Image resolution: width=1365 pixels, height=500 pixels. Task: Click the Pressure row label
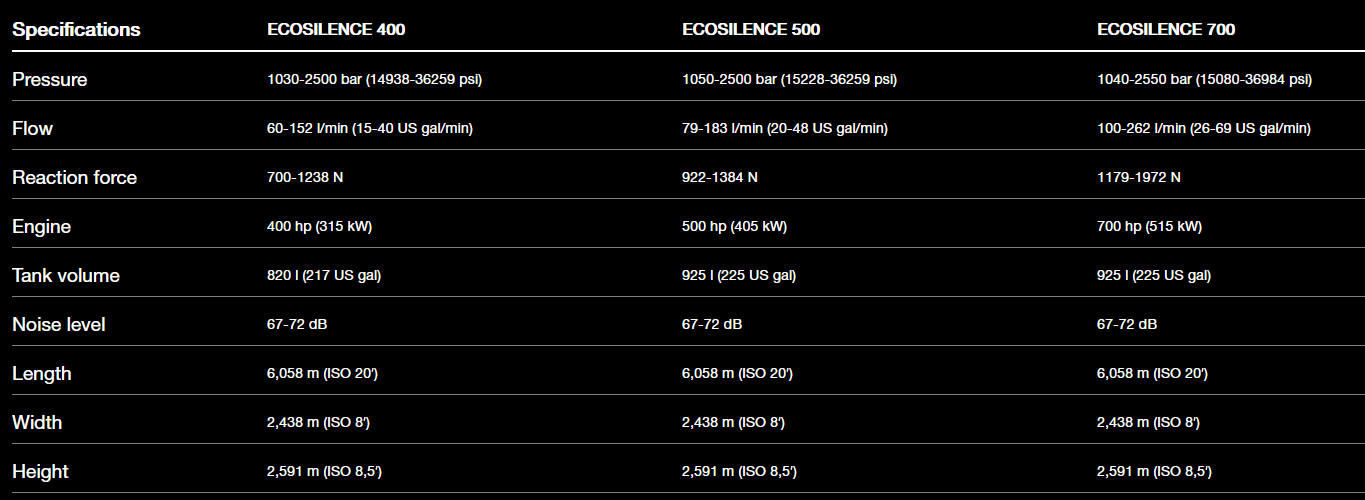[50, 80]
